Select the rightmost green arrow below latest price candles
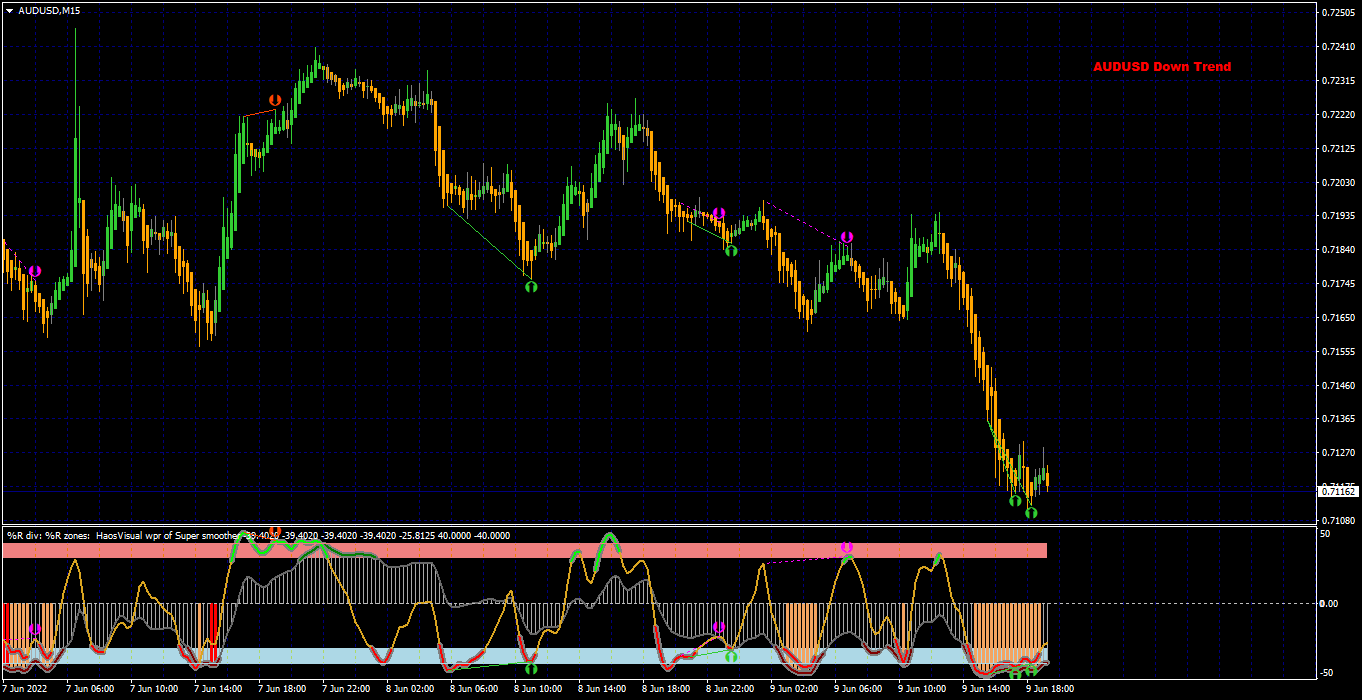This screenshot has height=700, width=1362. pyautogui.click(x=1031, y=512)
